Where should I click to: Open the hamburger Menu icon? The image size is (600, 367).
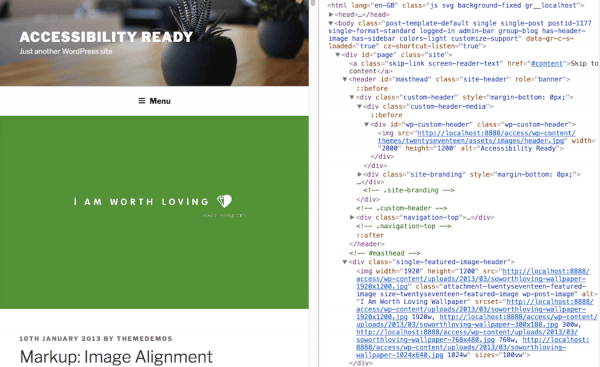click(142, 101)
